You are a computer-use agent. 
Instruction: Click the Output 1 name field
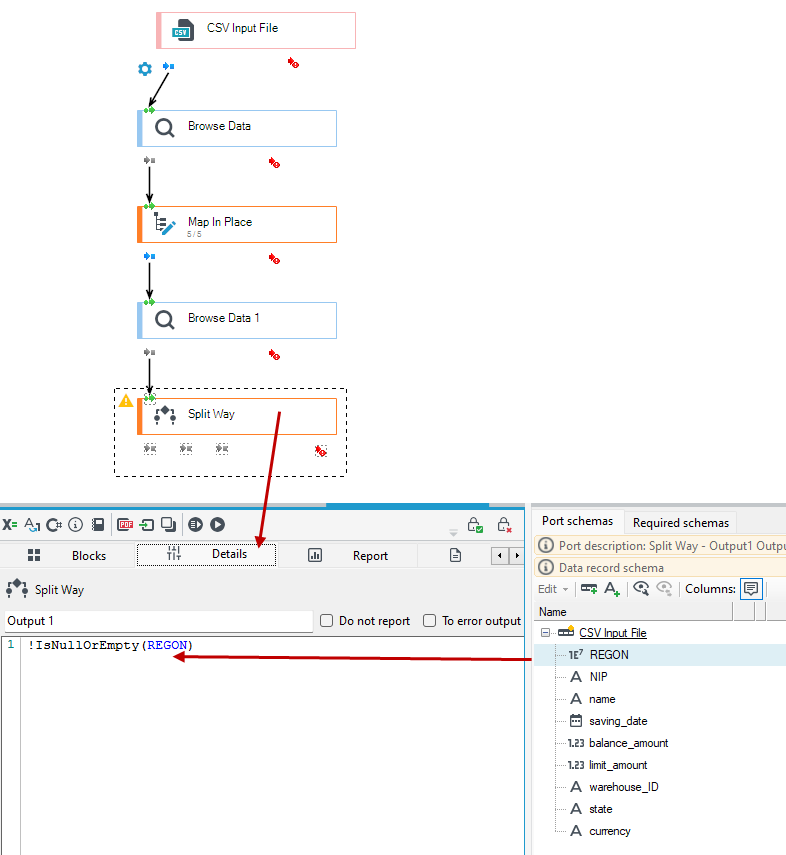tap(159, 621)
